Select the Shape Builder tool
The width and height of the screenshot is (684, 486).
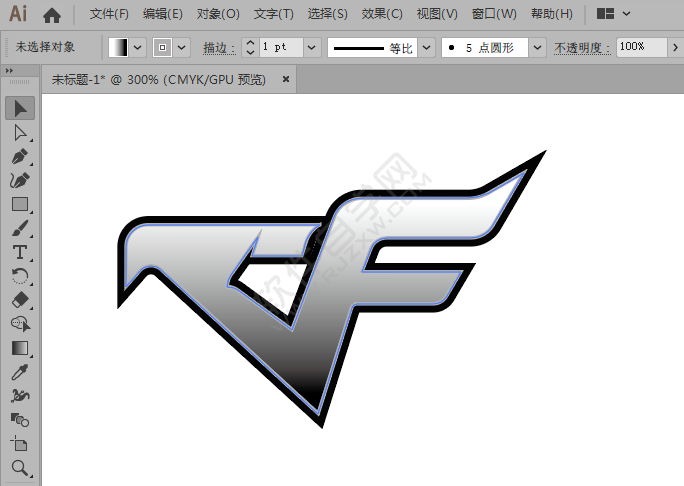click(20, 324)
